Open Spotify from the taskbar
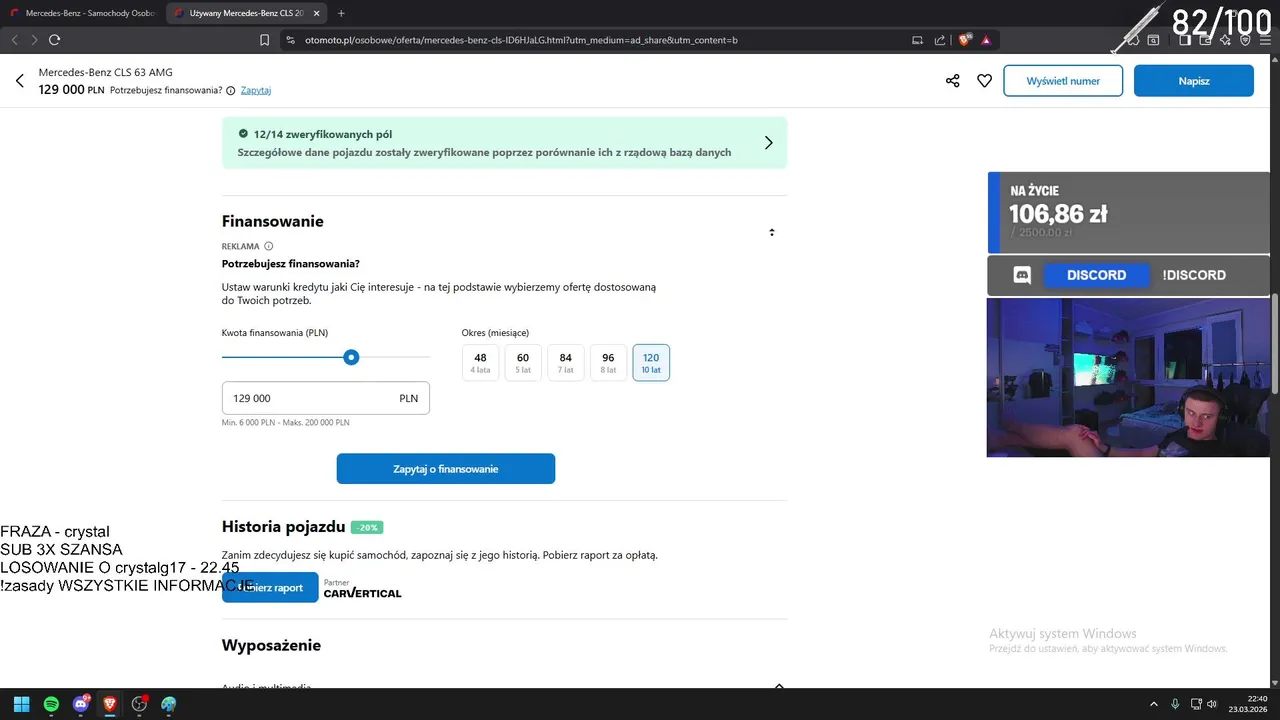The image size is (1280, 720). click(x=51, y=704)
